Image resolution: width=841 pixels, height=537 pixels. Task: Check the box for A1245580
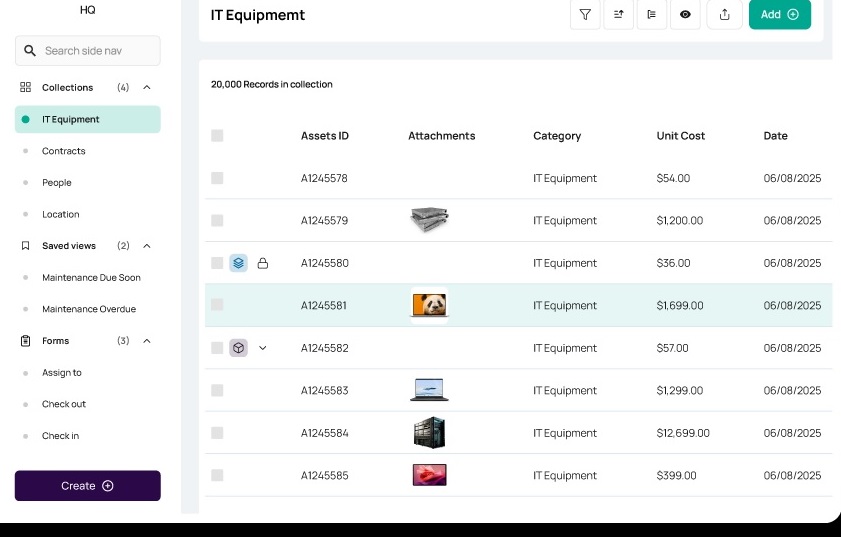coord(217,263)
